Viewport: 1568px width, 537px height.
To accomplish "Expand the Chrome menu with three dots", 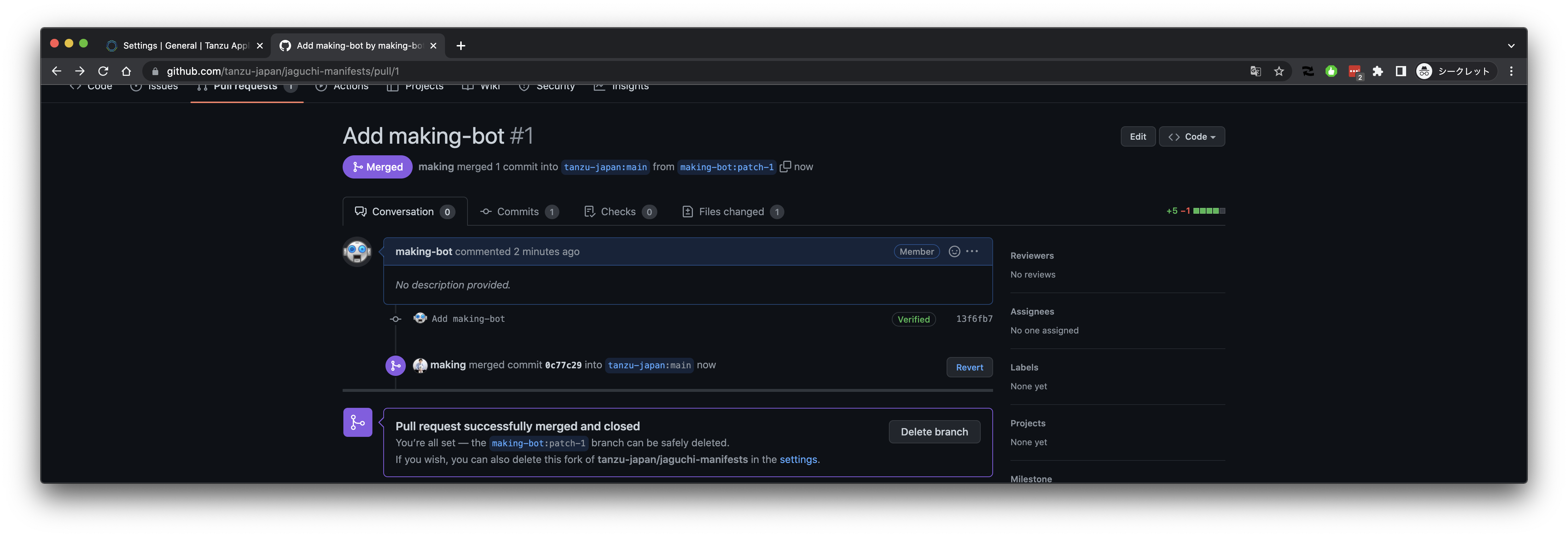I will pos(1511,70).
